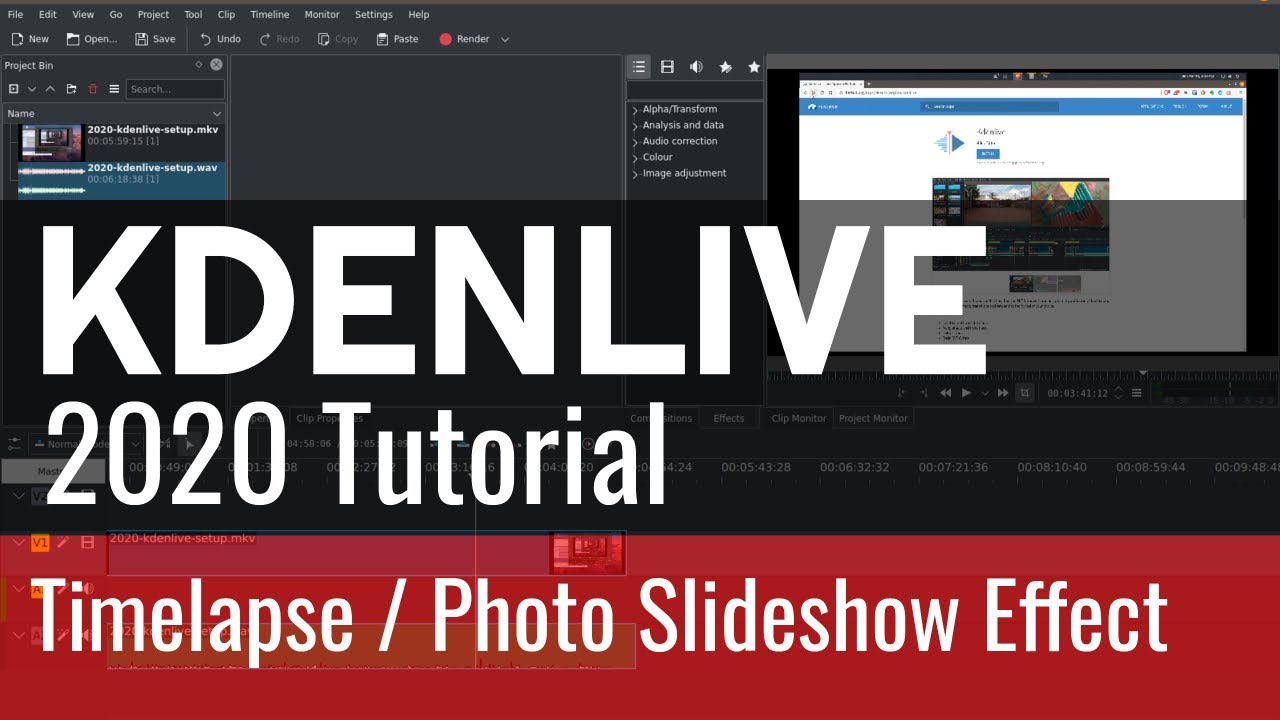
Task: Click the 2020-kdenlive-setup.mkv thumbnail in bin
Action: pos(51,142)
